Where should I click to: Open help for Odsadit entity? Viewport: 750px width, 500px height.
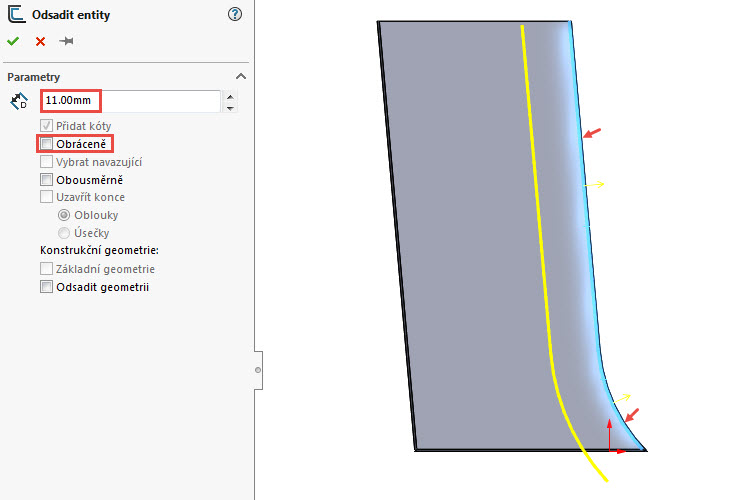235,14
